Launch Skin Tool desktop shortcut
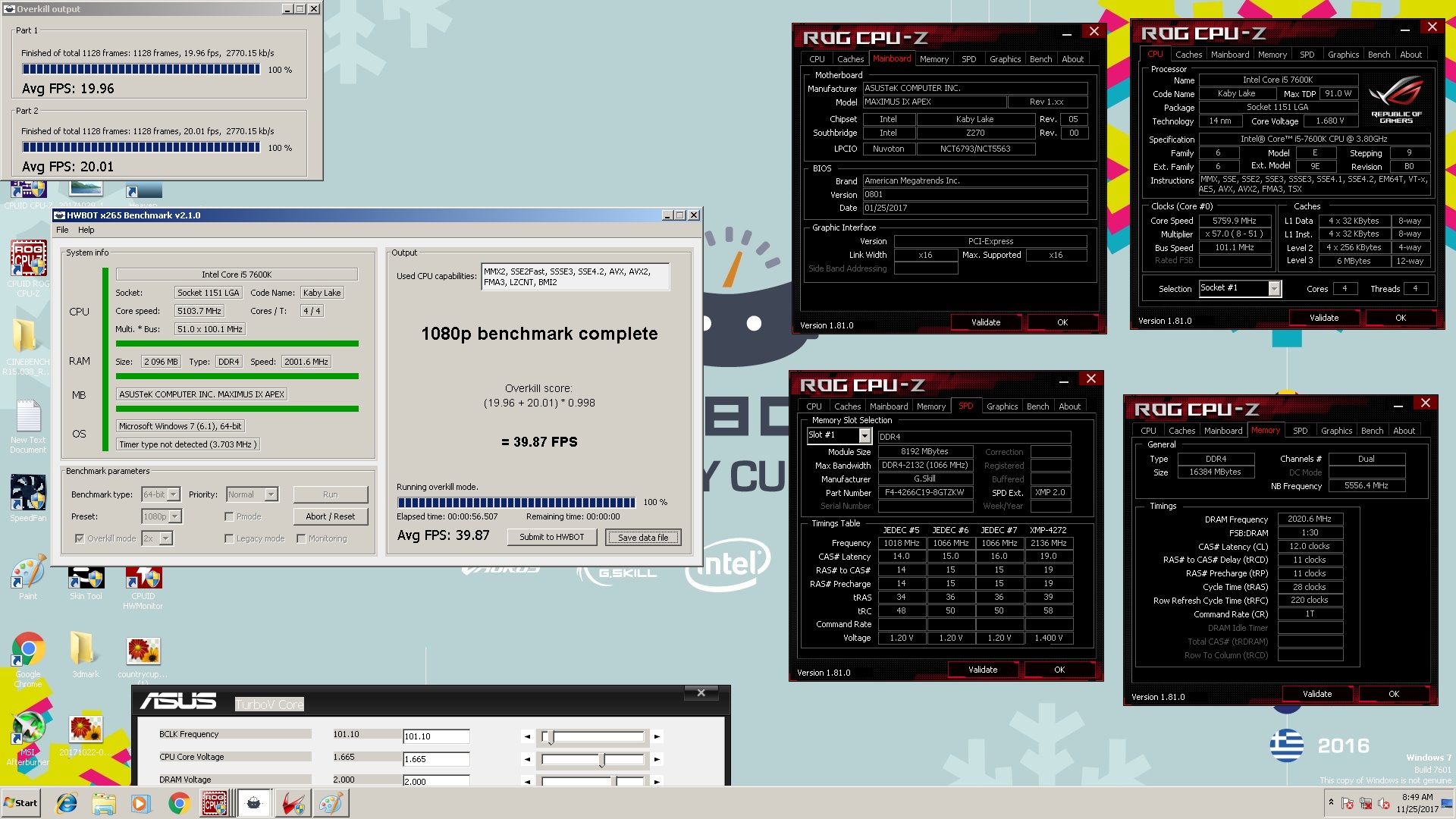 (x=86, y=583)
